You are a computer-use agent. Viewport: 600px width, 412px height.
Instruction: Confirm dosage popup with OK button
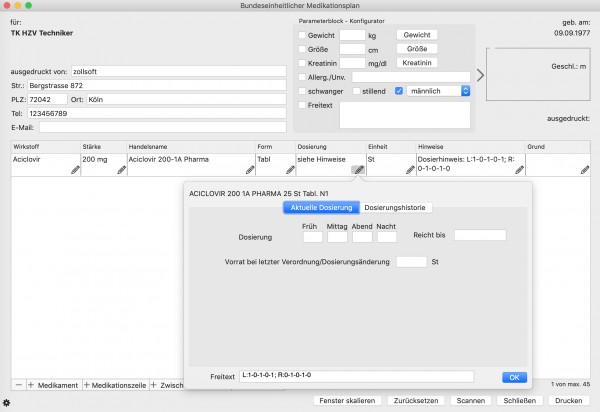click(x=514, y=378)
